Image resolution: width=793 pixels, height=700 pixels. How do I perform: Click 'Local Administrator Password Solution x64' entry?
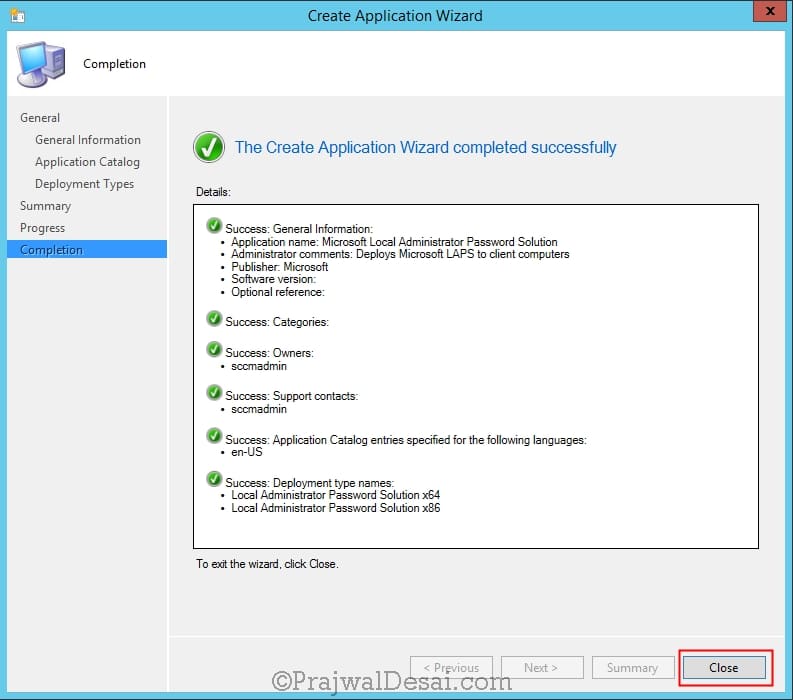(335, 495)
